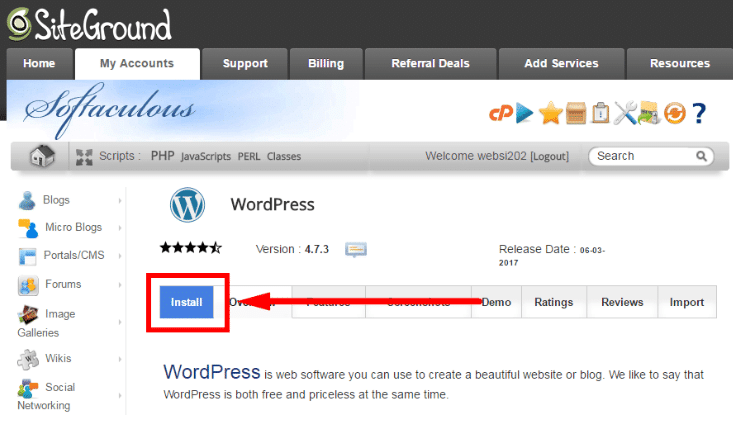Open the Portals/CMS category label
733x422 pixels.
[x=74, y=255]
